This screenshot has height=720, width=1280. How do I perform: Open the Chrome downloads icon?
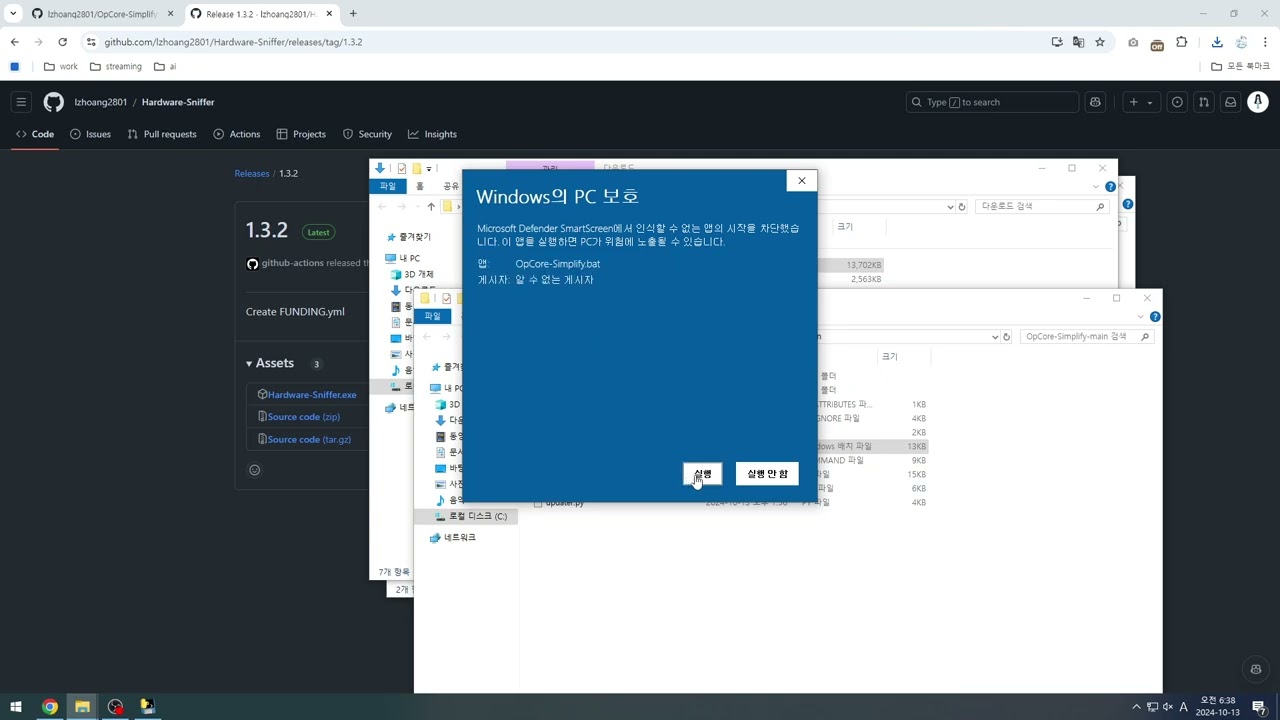click(1217, 42)
